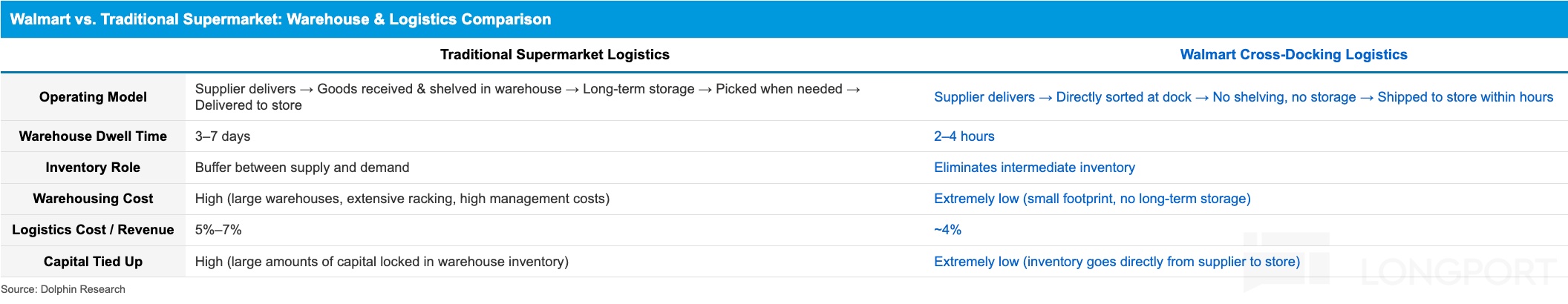Click the table title banner text
The image size is (1568, 304).
[281, 19]
